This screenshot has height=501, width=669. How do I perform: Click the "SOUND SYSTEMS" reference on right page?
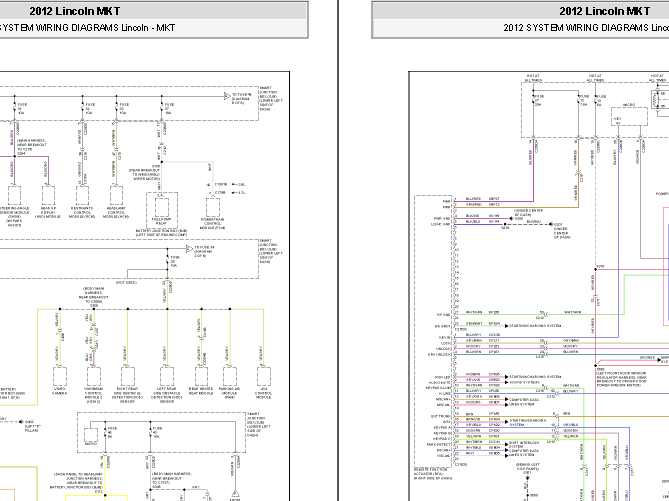(x=524, y=382)
